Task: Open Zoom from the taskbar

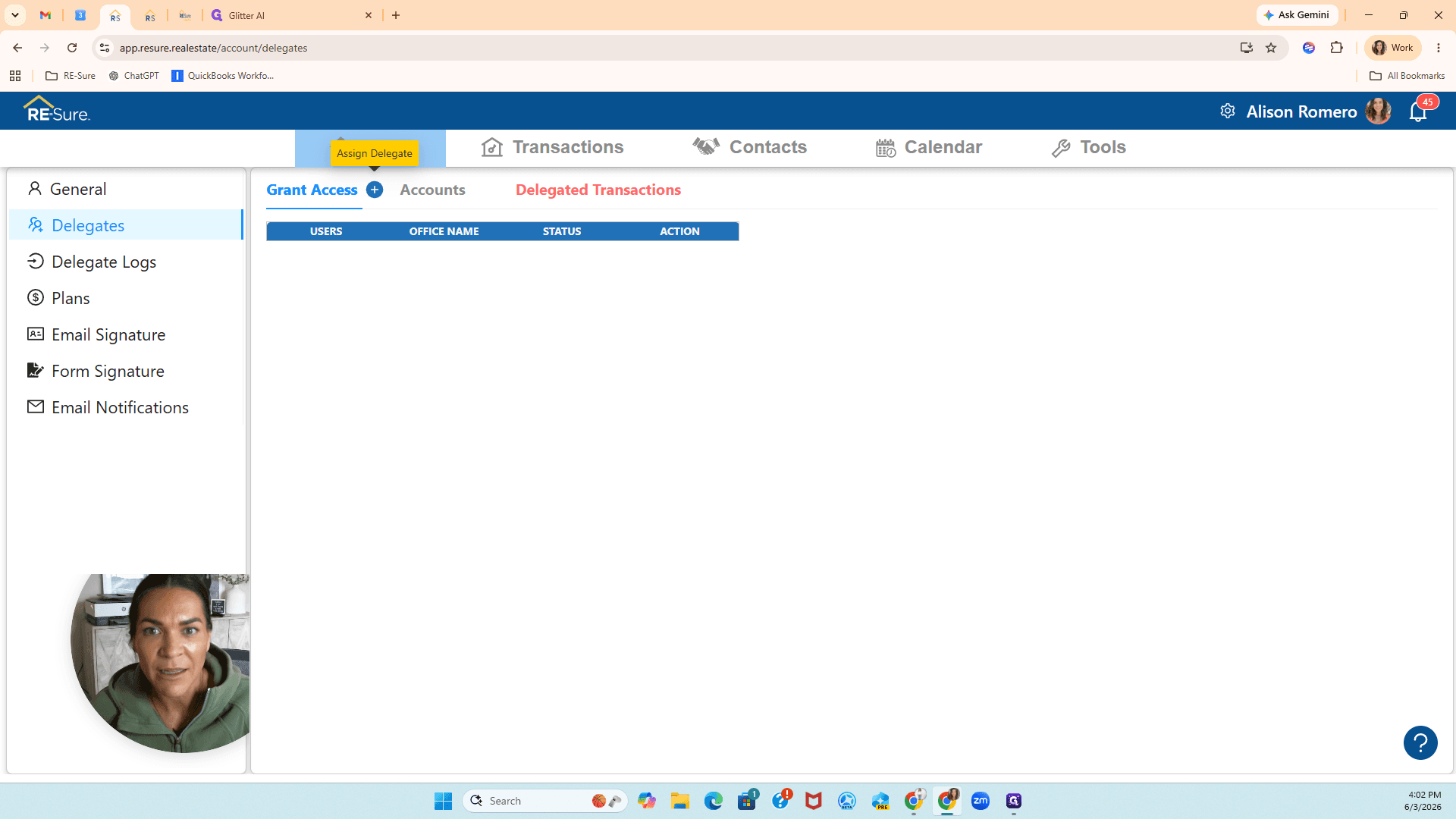Action: point(981,801)
